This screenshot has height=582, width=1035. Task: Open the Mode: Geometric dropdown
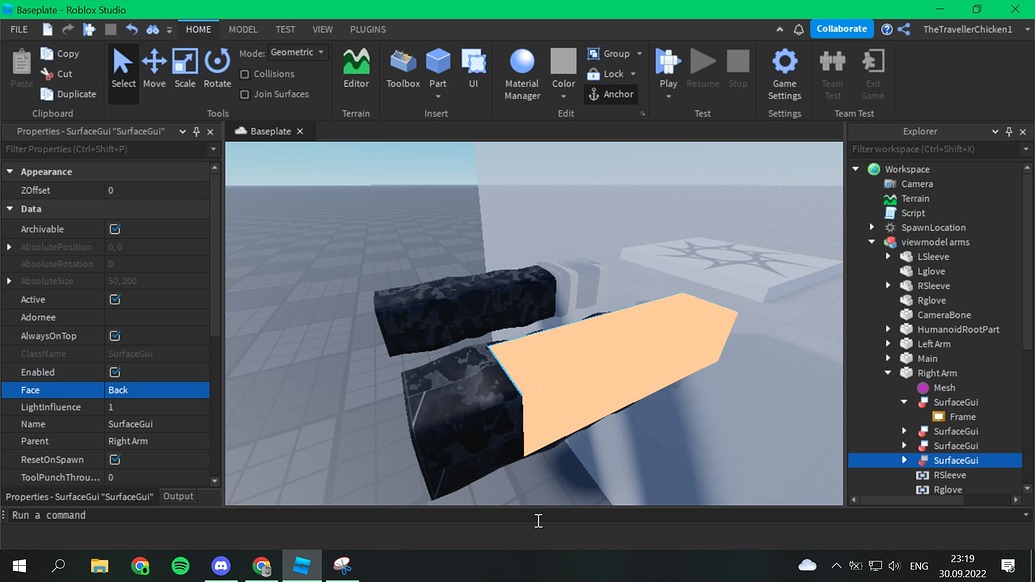coord(300,52)
